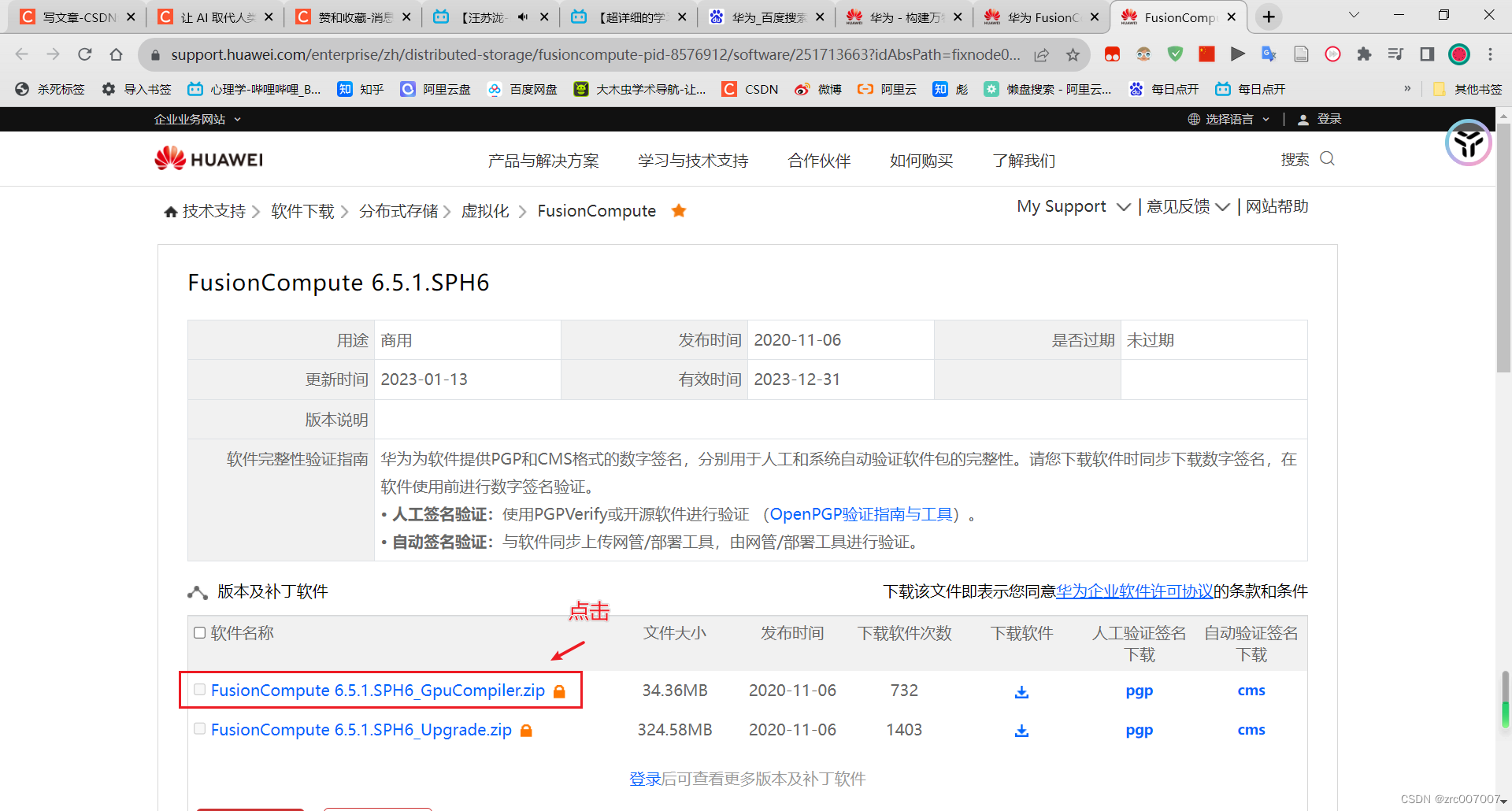Click the address bar URL field

pyautogui.click(x=595, y=54)
